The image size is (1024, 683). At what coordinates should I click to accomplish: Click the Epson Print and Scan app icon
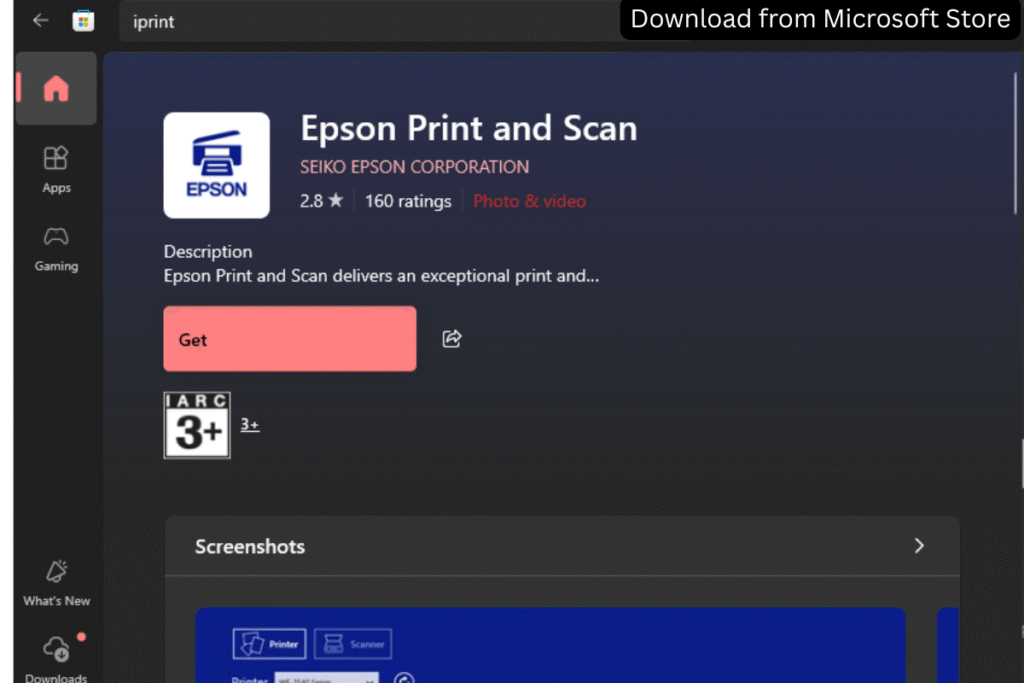click(216, 165)
